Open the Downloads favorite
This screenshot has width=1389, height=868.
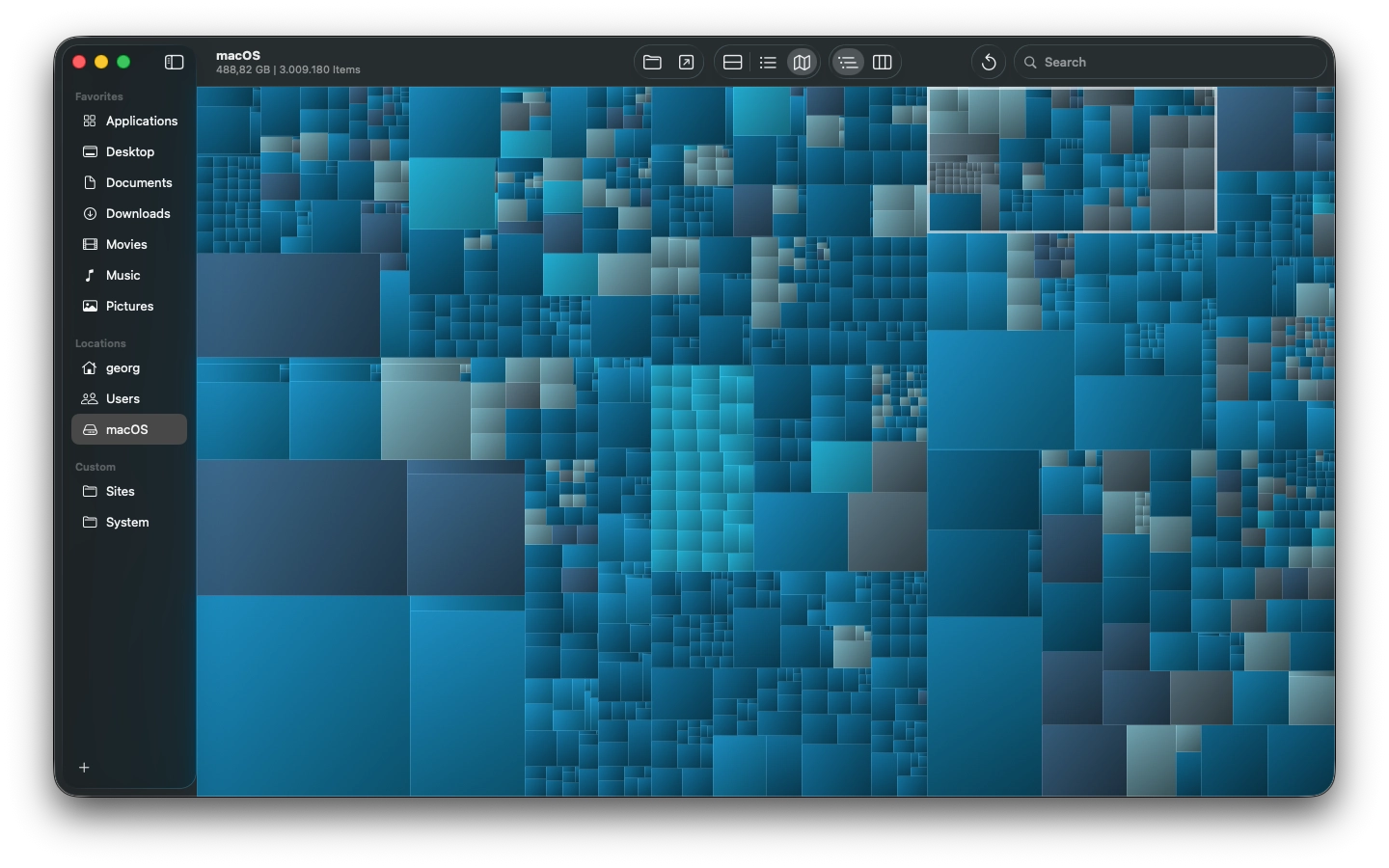click(x=129, y=213)
